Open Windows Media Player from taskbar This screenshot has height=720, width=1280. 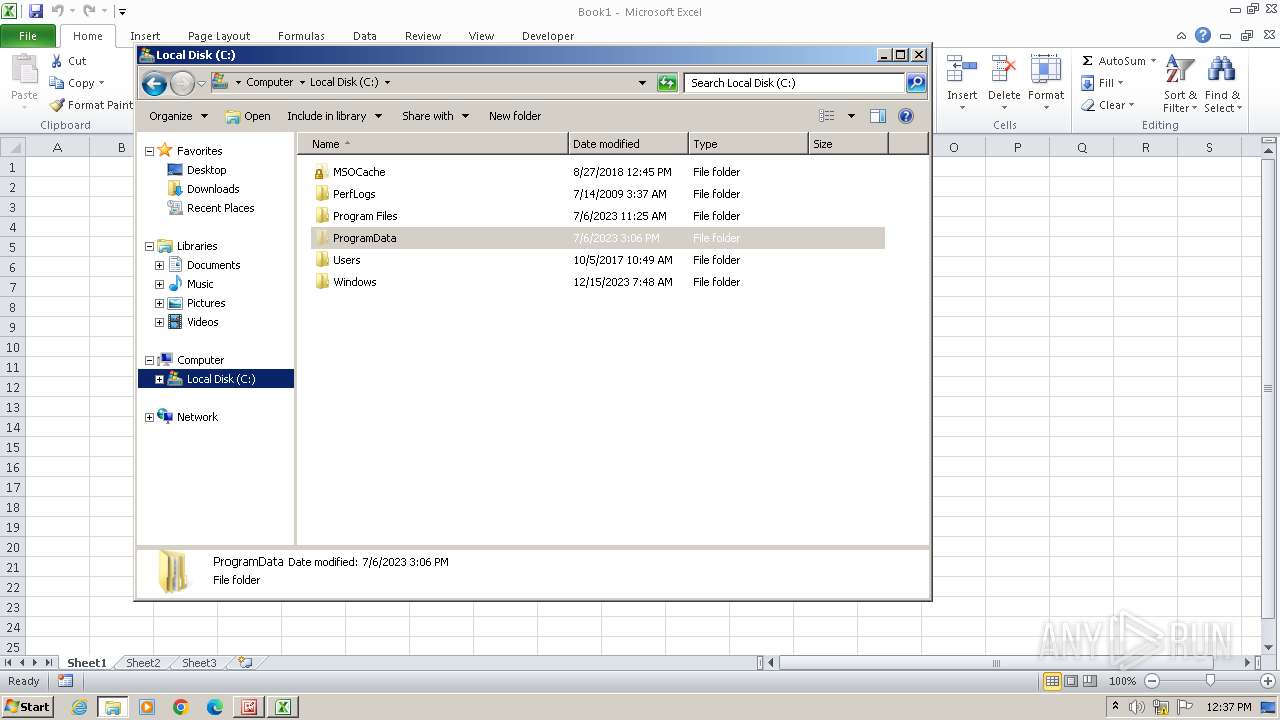click(147, 707)
